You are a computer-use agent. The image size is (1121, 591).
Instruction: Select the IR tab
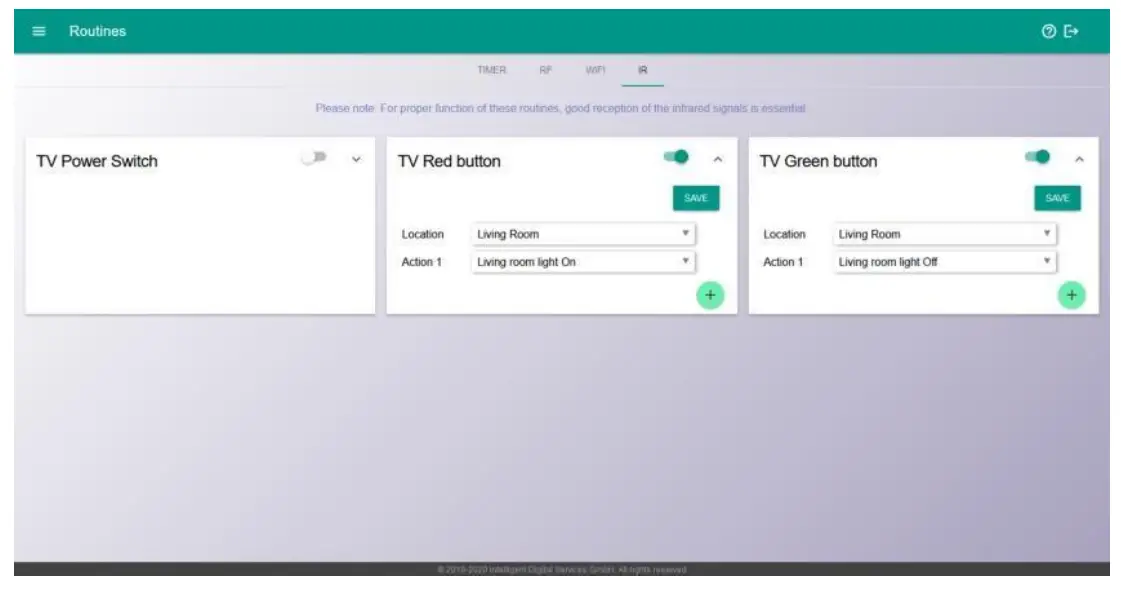643,70
